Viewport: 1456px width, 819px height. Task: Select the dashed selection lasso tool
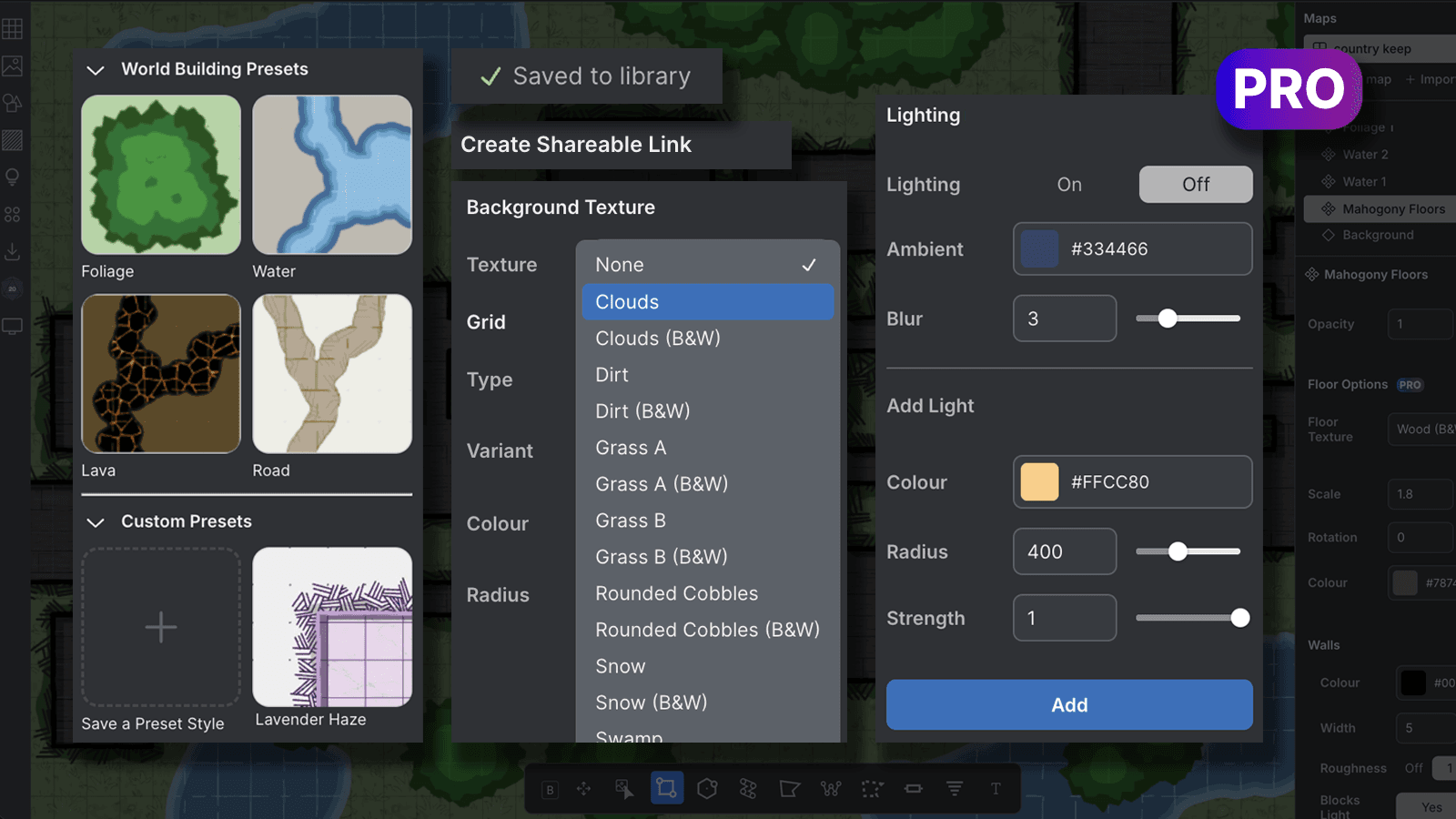point(872,789)
